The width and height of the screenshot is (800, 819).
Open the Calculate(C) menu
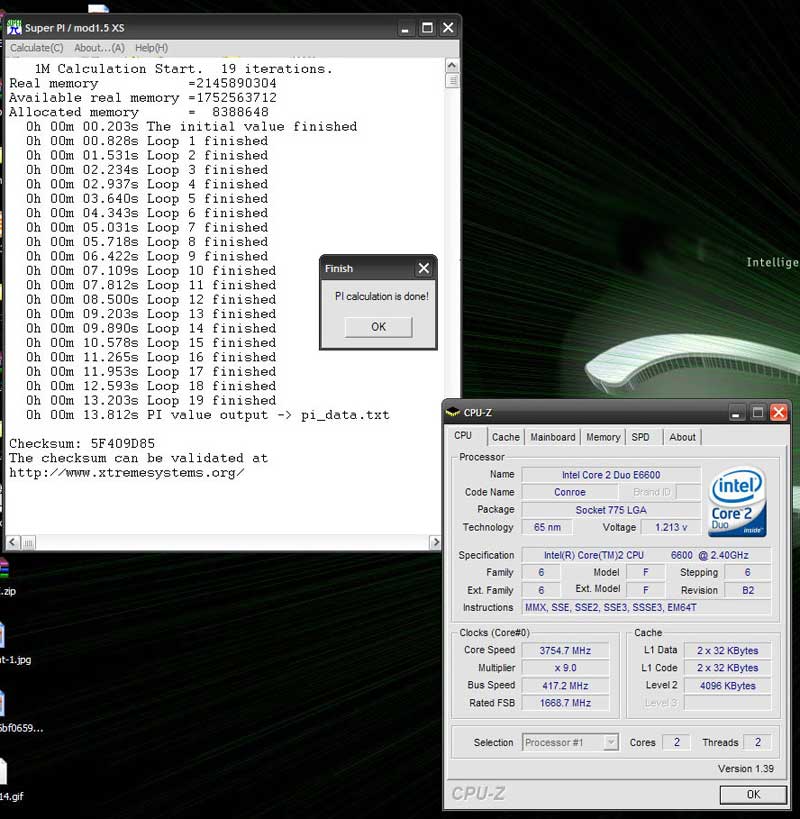[36, 48]
